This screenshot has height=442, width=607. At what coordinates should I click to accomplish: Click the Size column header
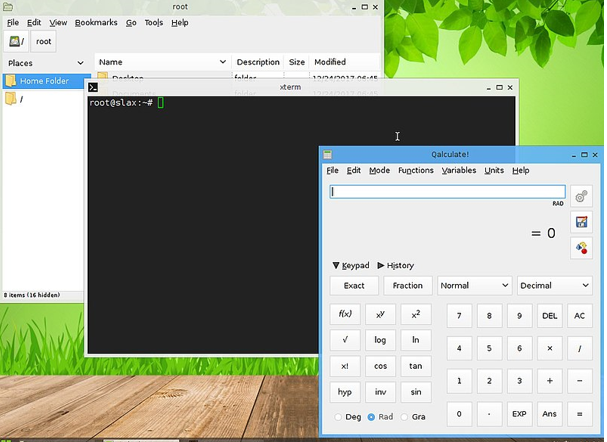tap(297, 62)
